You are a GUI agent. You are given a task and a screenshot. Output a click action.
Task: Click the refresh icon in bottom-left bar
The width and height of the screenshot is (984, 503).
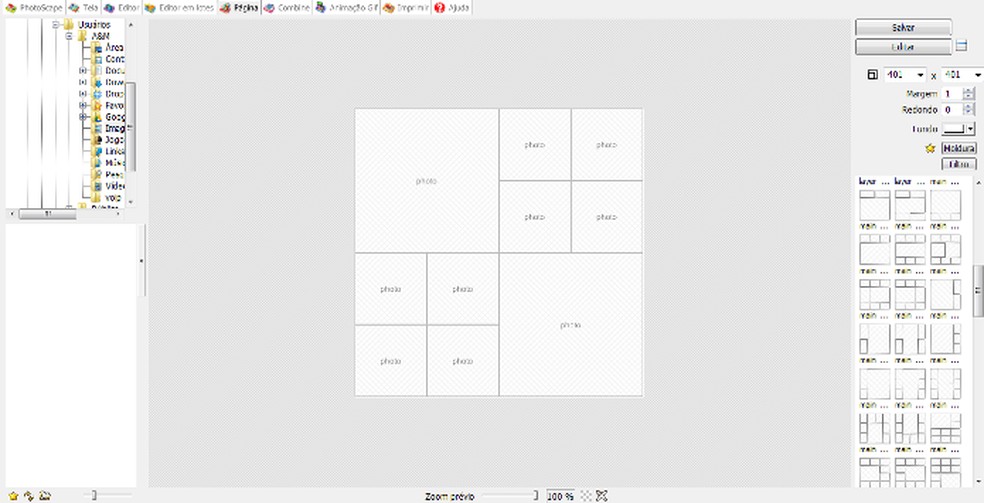(x=28, y=496)
